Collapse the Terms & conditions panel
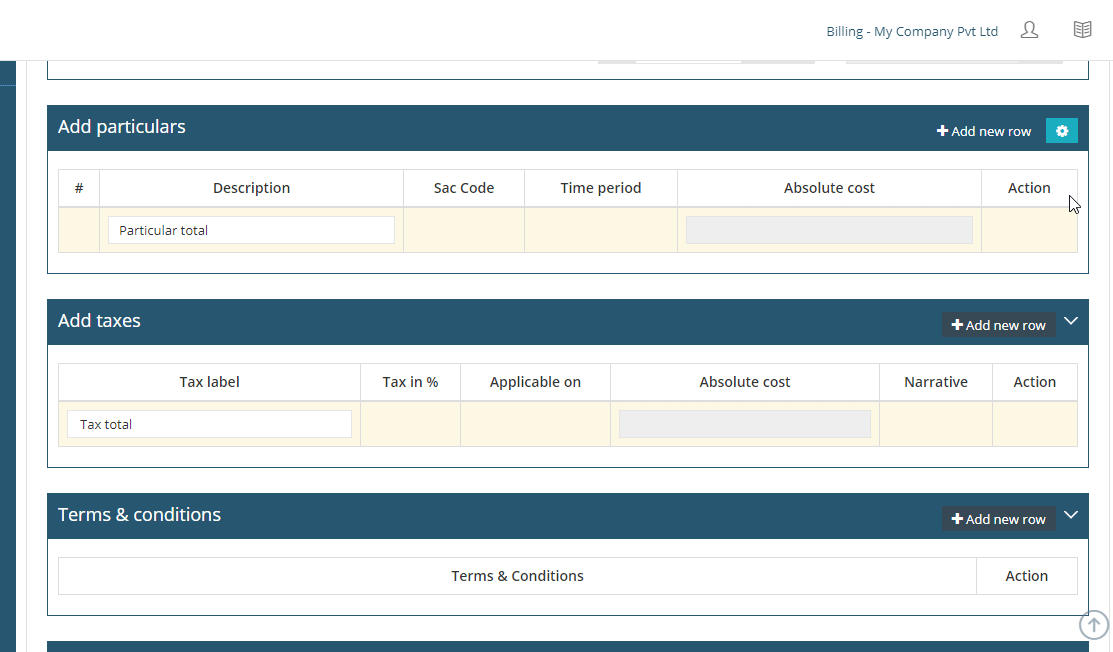 coord(1071,515)
